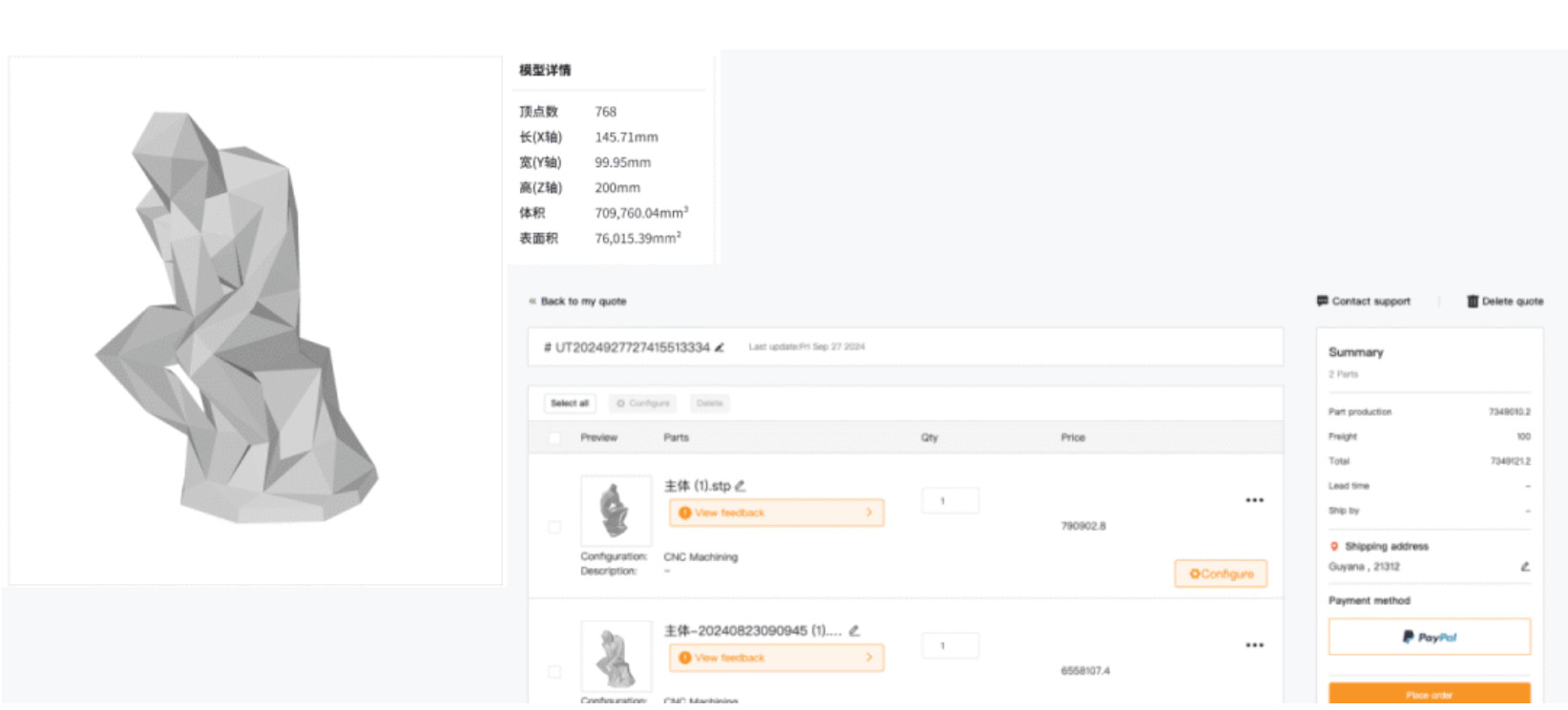The image size is (1568, 710).
Task: Click the Guyana, 21312 address text
Action: [x=1364, y=567]
